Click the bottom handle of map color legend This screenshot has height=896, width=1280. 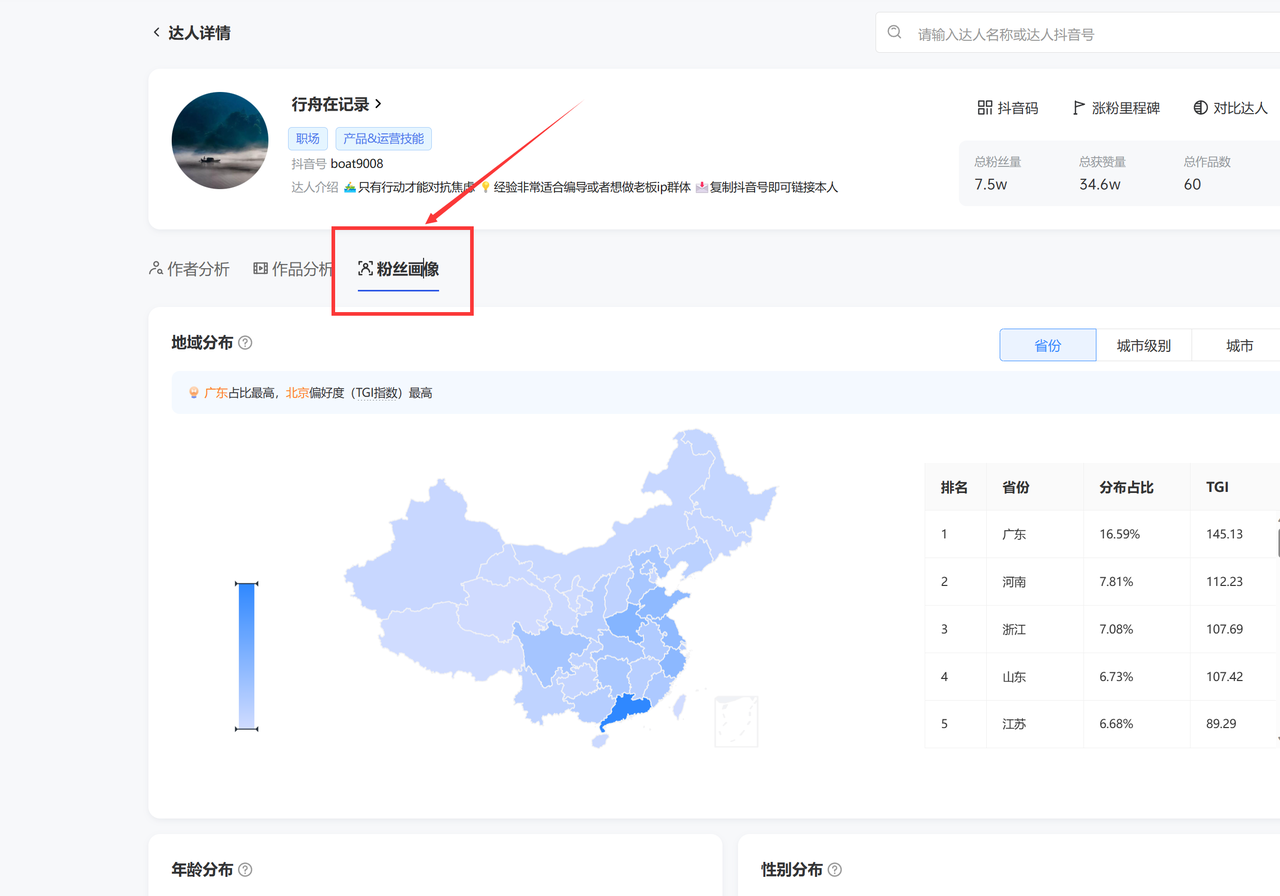click(x=246, y=729)
